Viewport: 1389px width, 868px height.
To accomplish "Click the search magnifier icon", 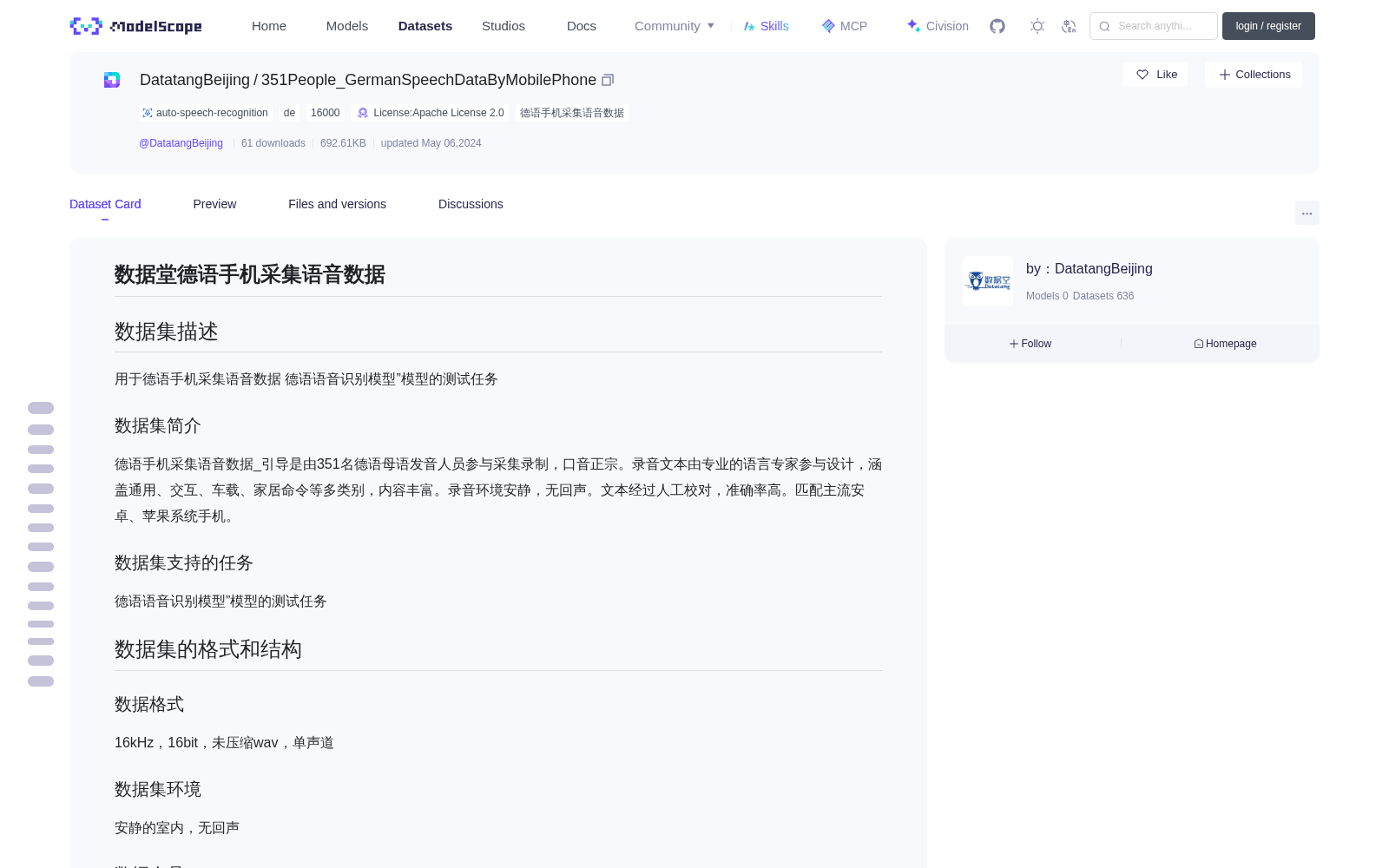I will tap(1104, 26).
